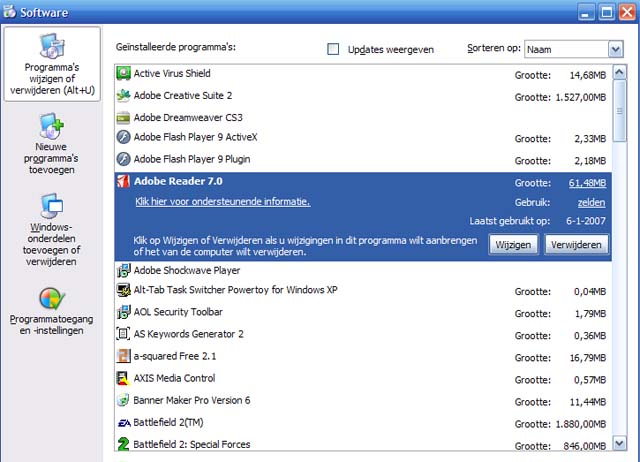640x462 pixels.
Task: Click the scrollbar down arrow
Action: pyautogui.click(x=620, y=443)
